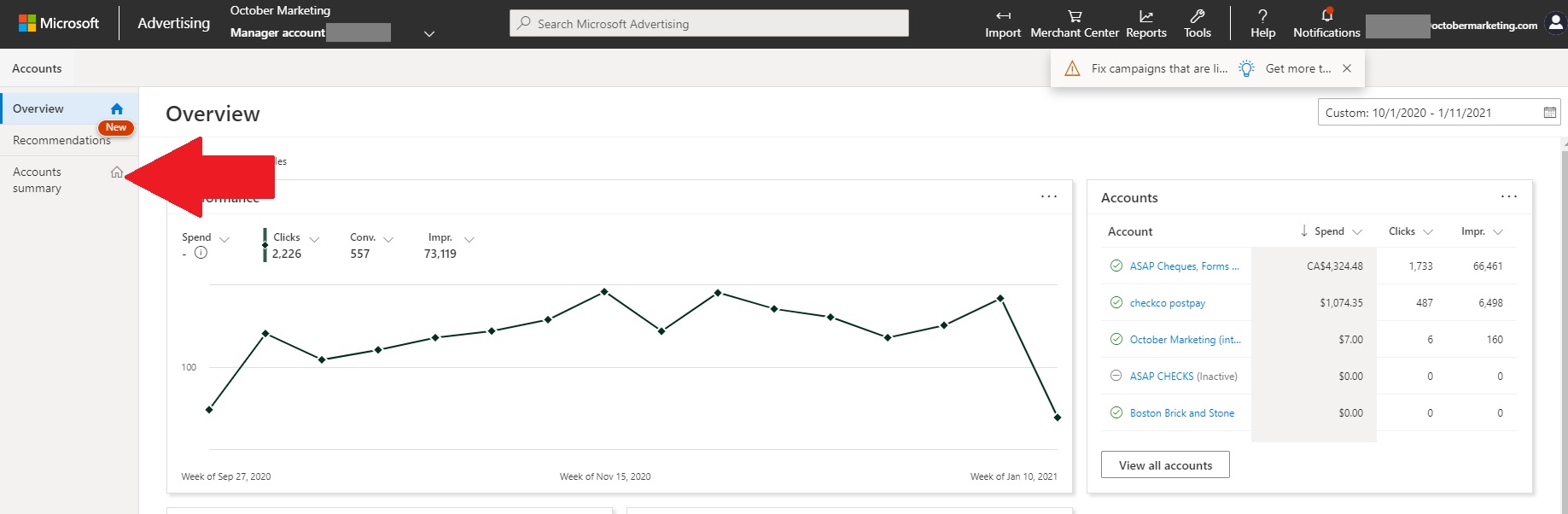Click October Marketing active status icon
This screenshot has height=514, width=1568.
[x=1116, y=339]
